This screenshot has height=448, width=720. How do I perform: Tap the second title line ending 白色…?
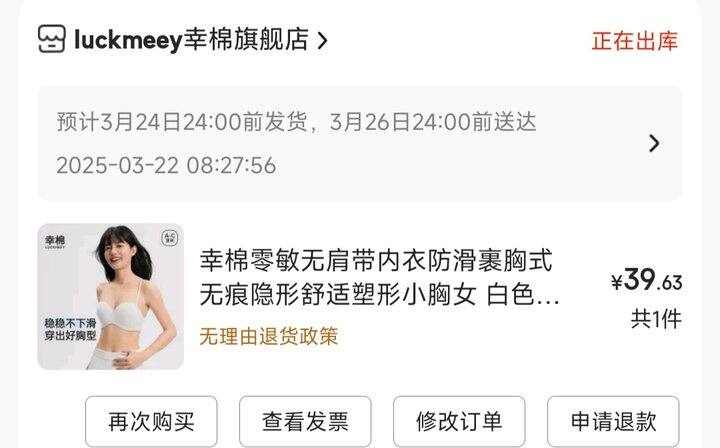pos(380,295)
